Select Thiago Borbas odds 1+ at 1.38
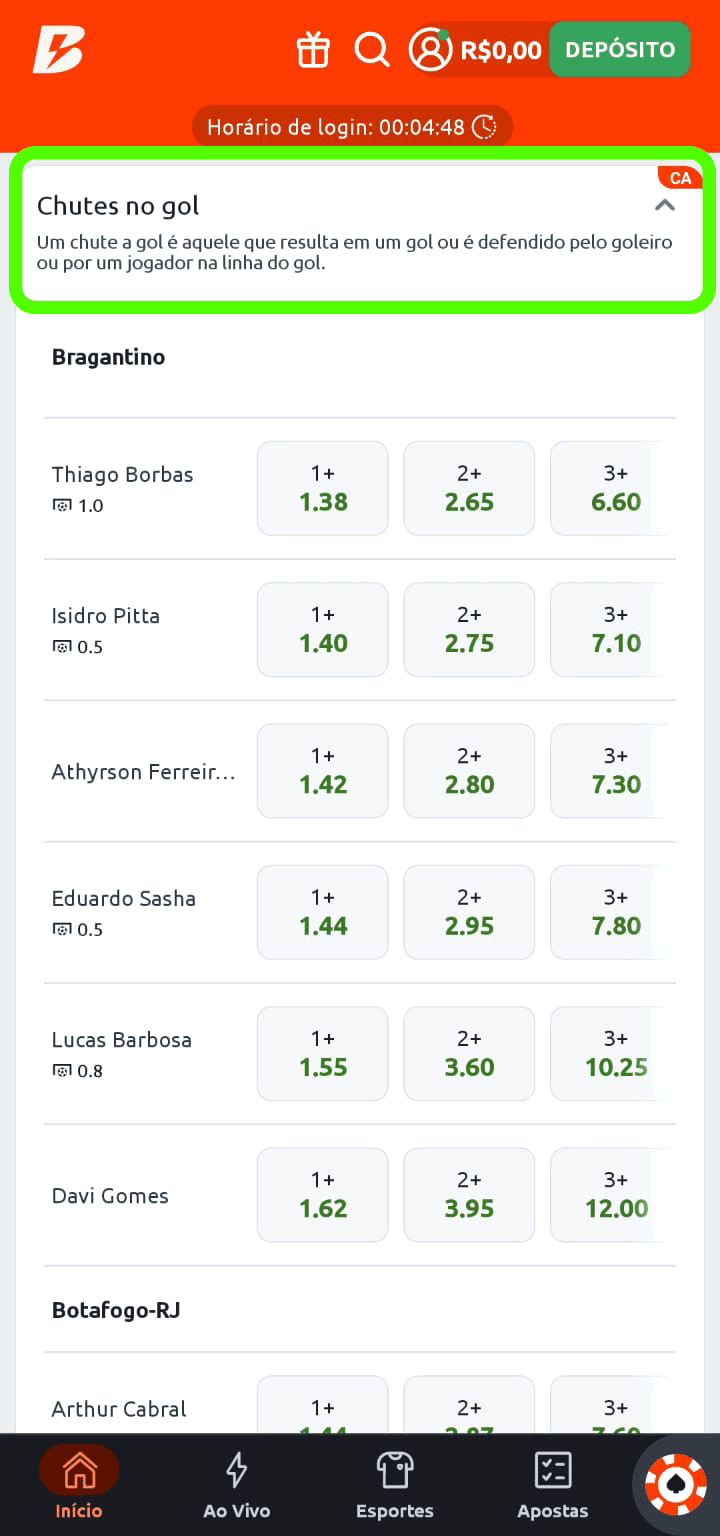Image resolution: width=720 pixels, height=1536 pixels. pyautogui.click(x=322, y=488)
